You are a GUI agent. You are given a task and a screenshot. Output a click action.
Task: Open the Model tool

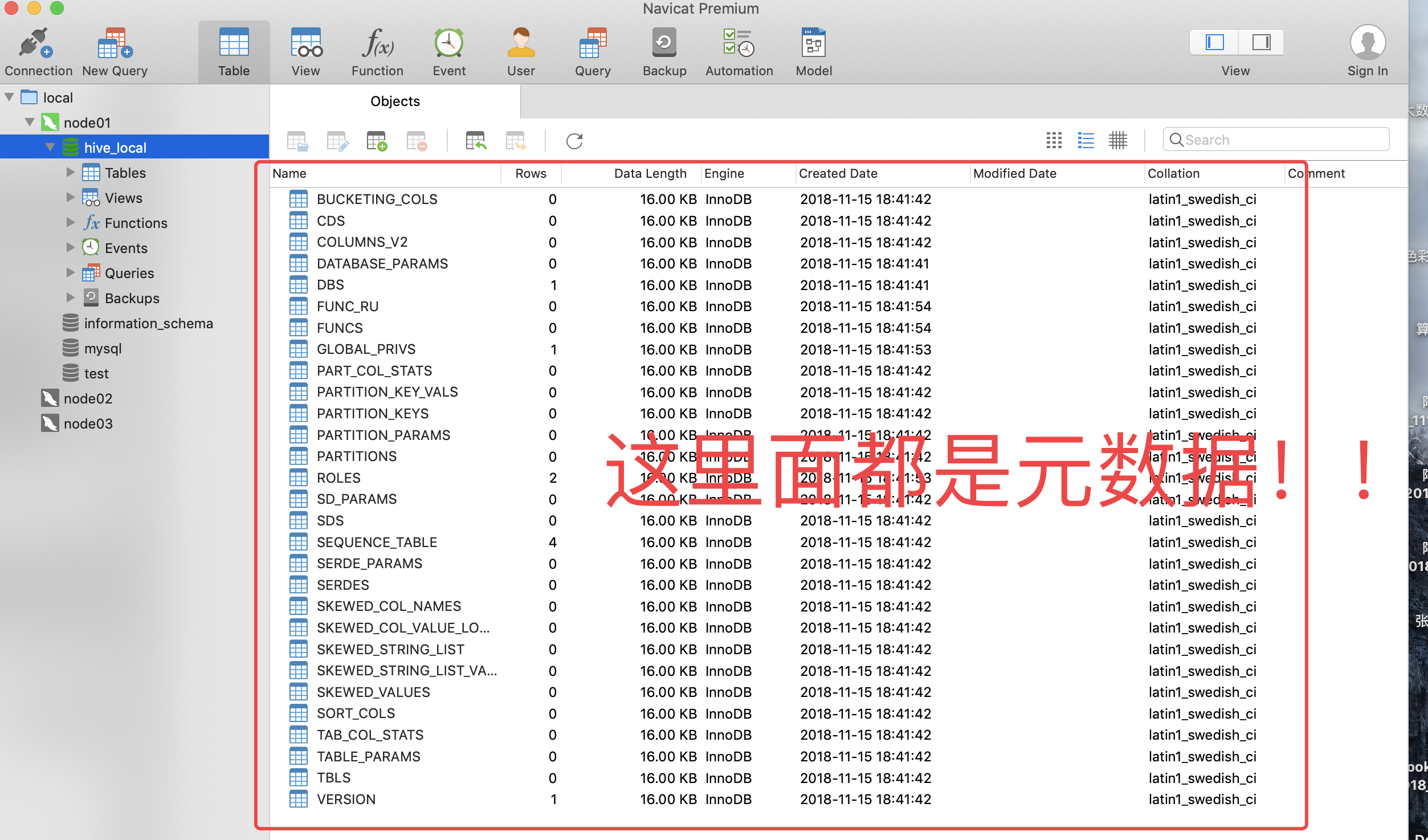pyautogui.click(x=813, y=51)
